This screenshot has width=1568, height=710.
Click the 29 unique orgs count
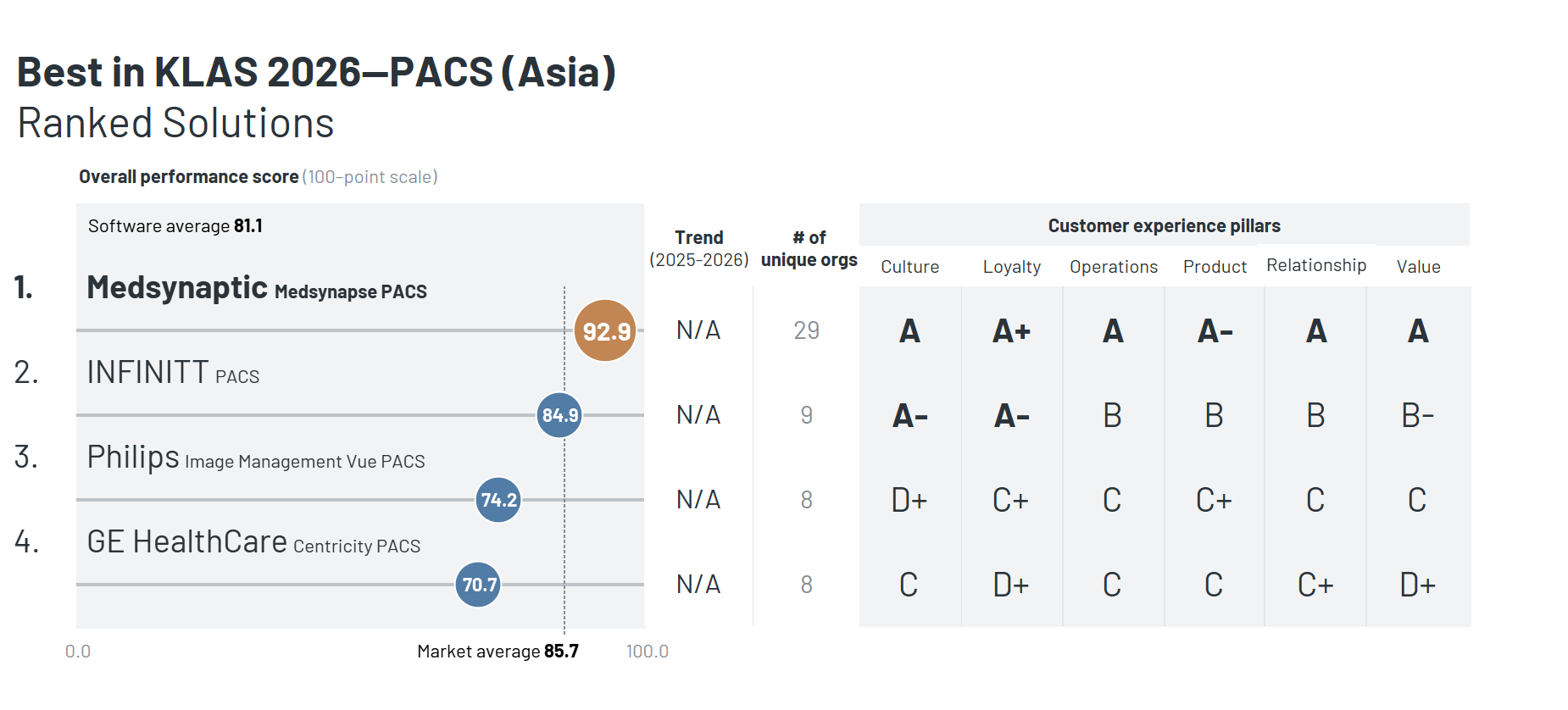(x=806, y=330)
